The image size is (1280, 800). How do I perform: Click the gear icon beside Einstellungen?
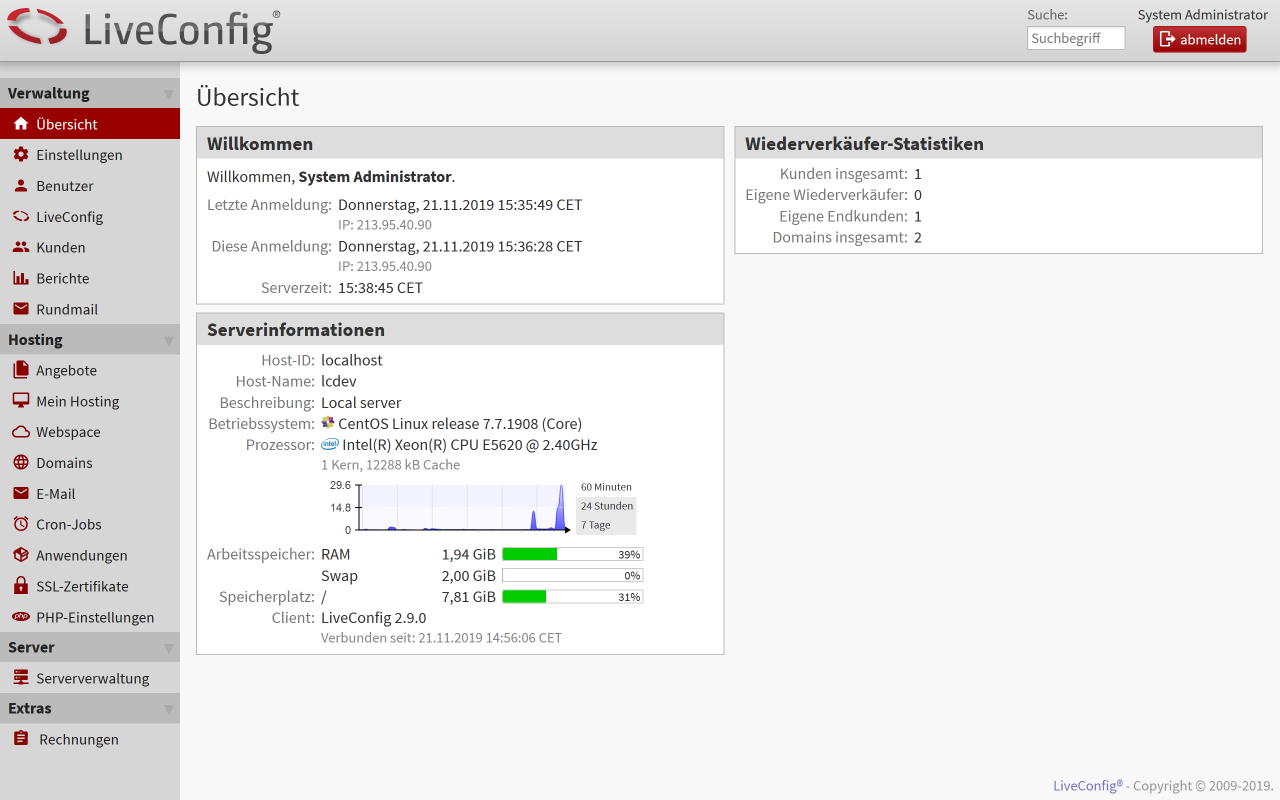click(x=20, y=155)
